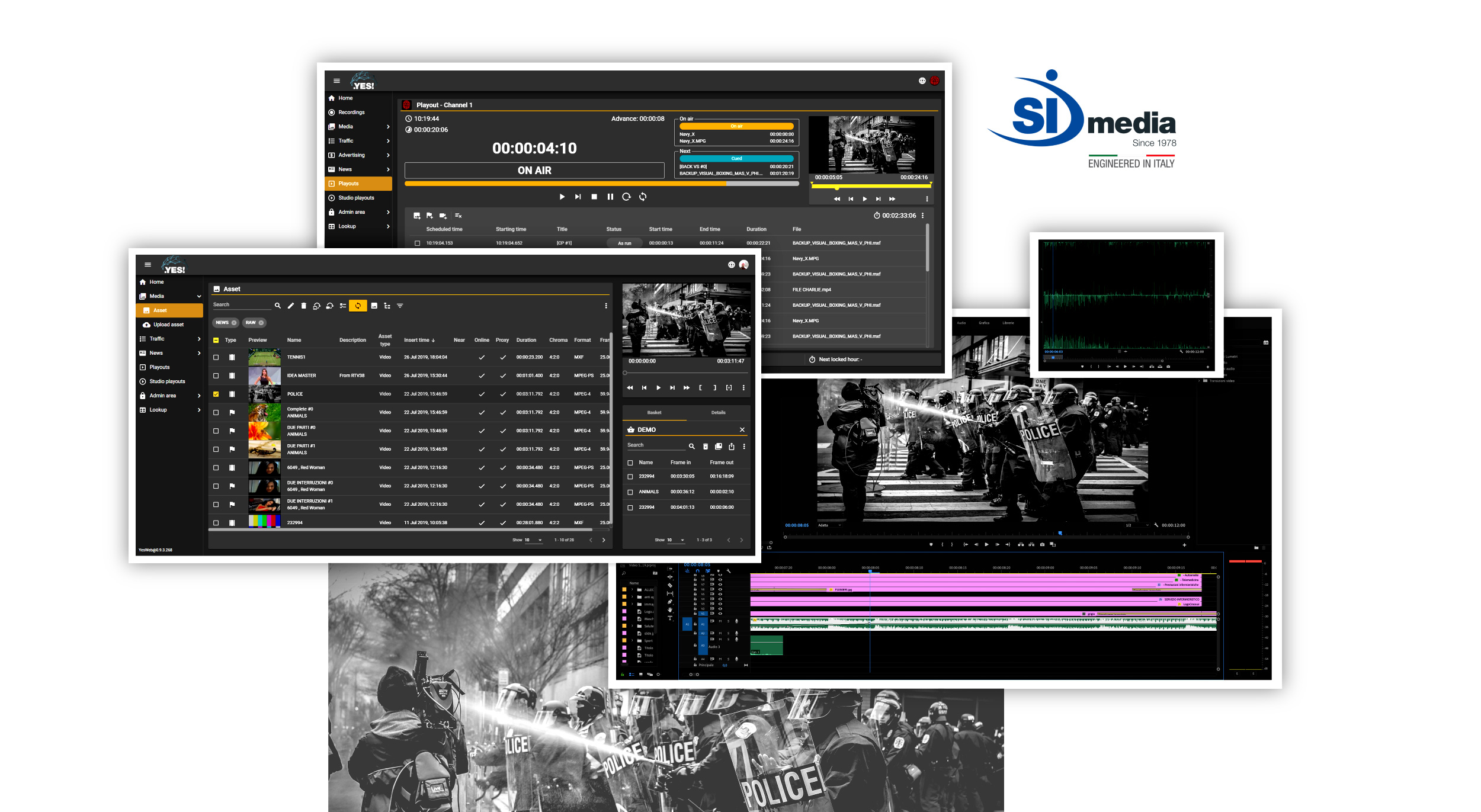Click the DEMO basket delete icon
The image size is (1481, 812).
(705, 446)
